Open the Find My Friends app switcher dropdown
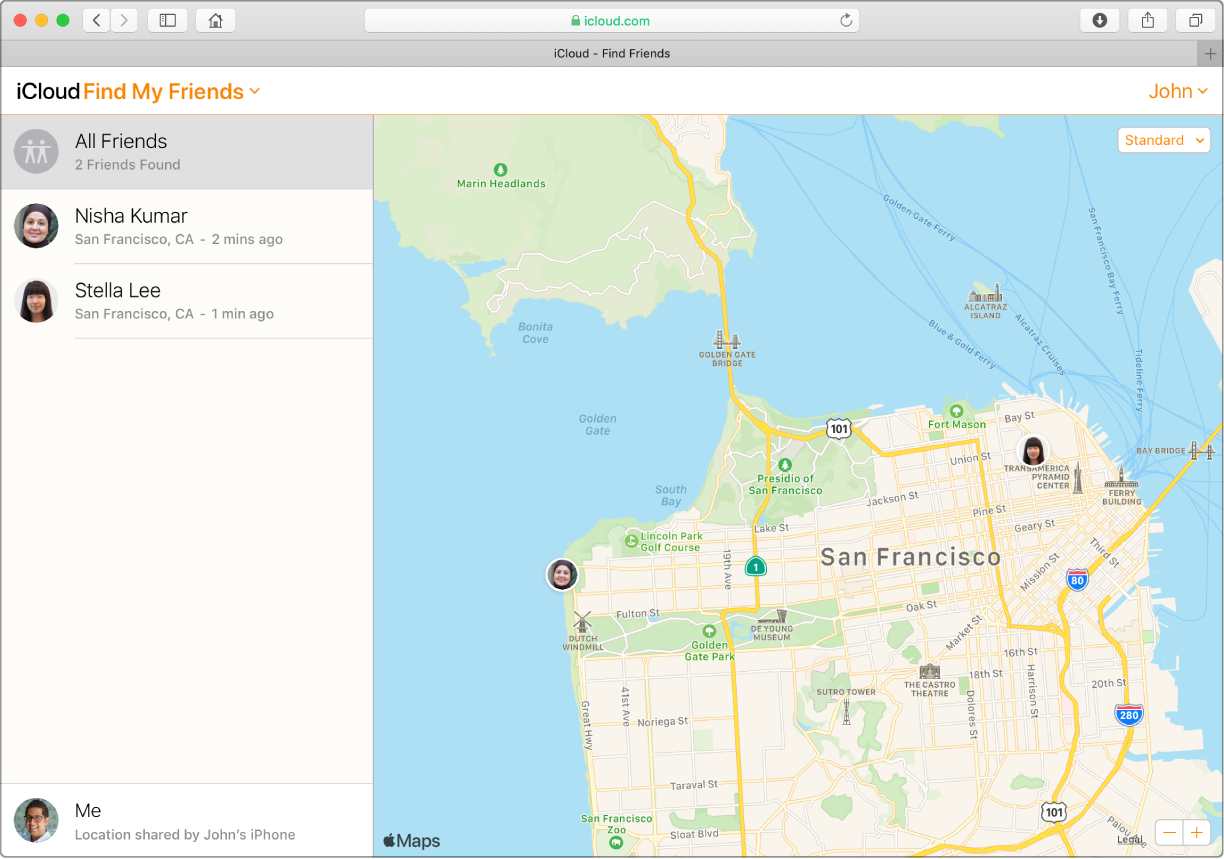Screen dimensions: 1224x859 pos(171,92)
